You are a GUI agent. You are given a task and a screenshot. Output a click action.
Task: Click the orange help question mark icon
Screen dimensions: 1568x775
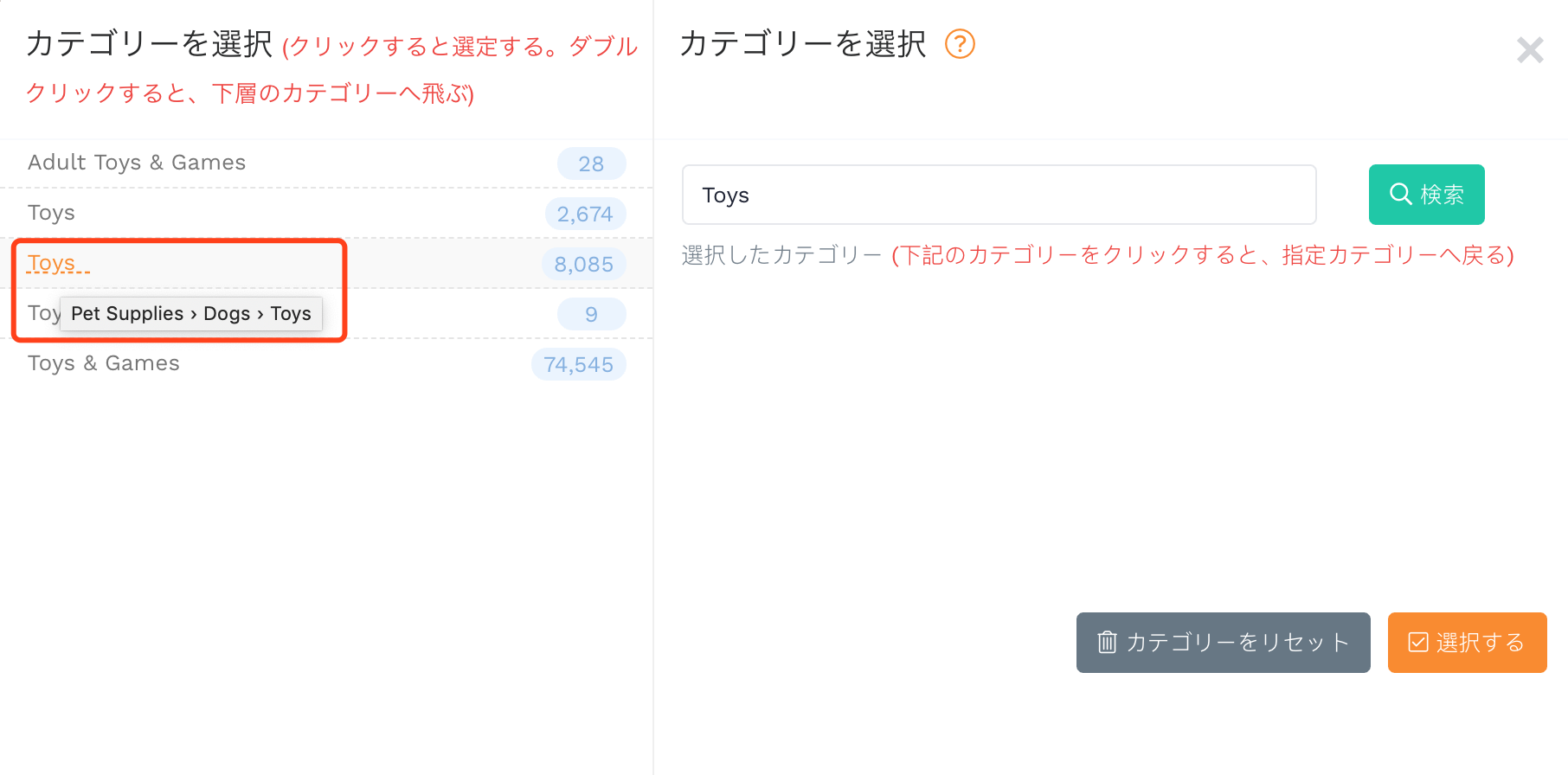tap(960, 43)
